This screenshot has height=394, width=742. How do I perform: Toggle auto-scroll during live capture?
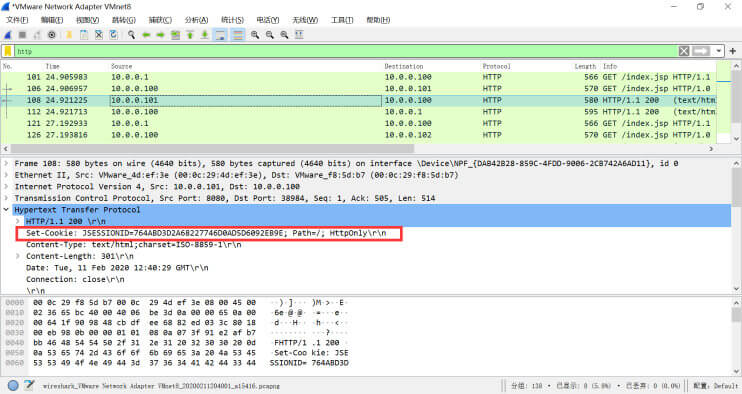pyautogui.click(x=220, y=35)
